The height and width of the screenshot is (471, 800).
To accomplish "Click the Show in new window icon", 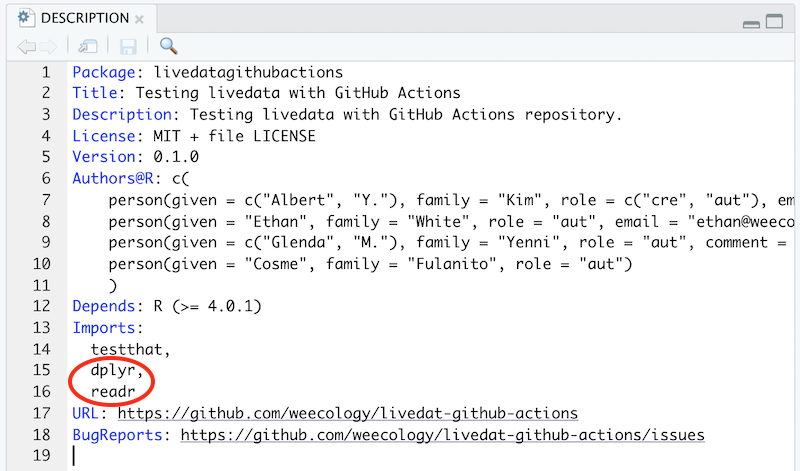I will click(89, 46).
